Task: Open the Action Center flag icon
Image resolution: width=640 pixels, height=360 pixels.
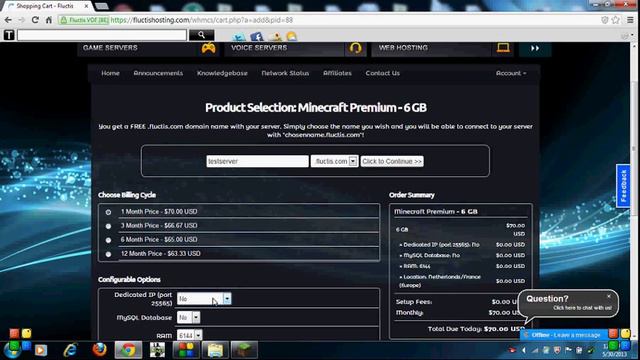Action: pos(568,350)
